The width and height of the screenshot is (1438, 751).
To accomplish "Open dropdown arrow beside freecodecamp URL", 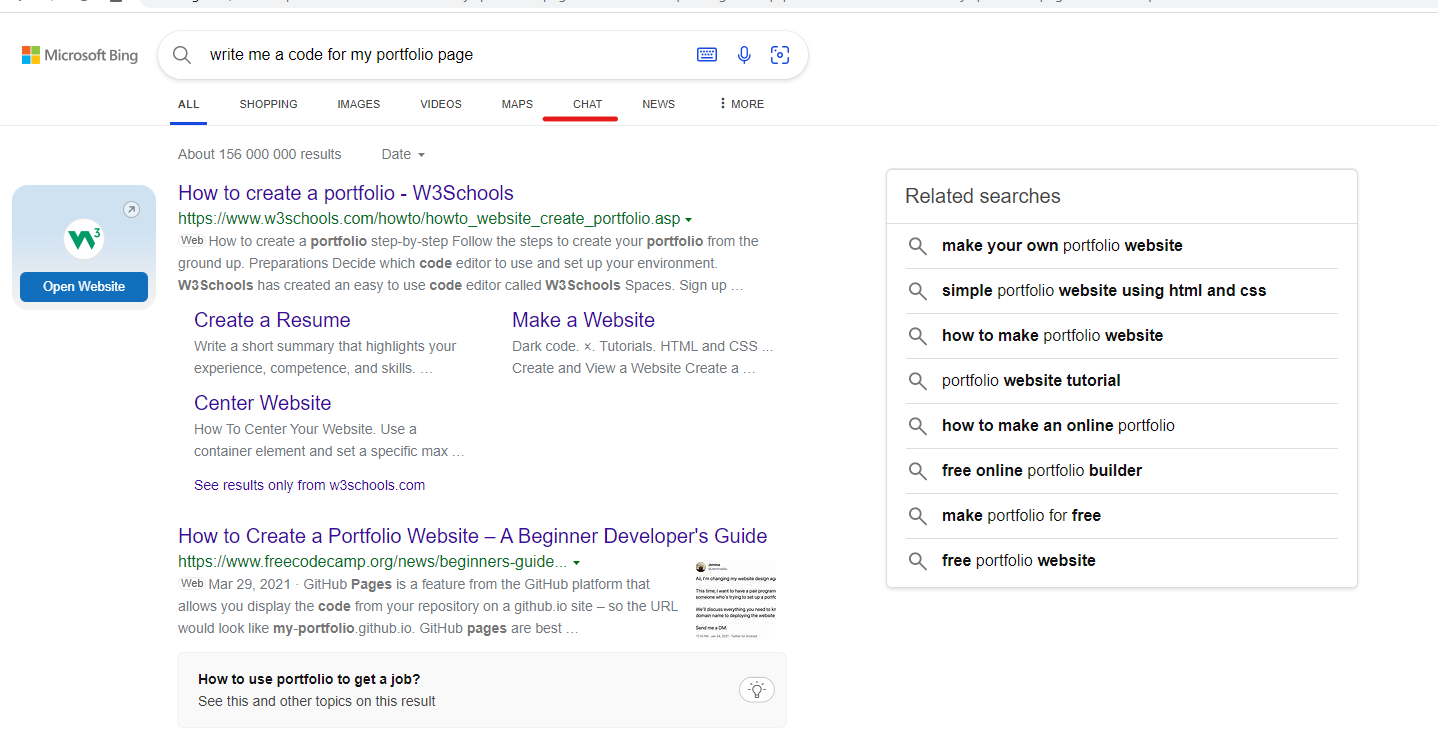I will click(x=577, y=563).
